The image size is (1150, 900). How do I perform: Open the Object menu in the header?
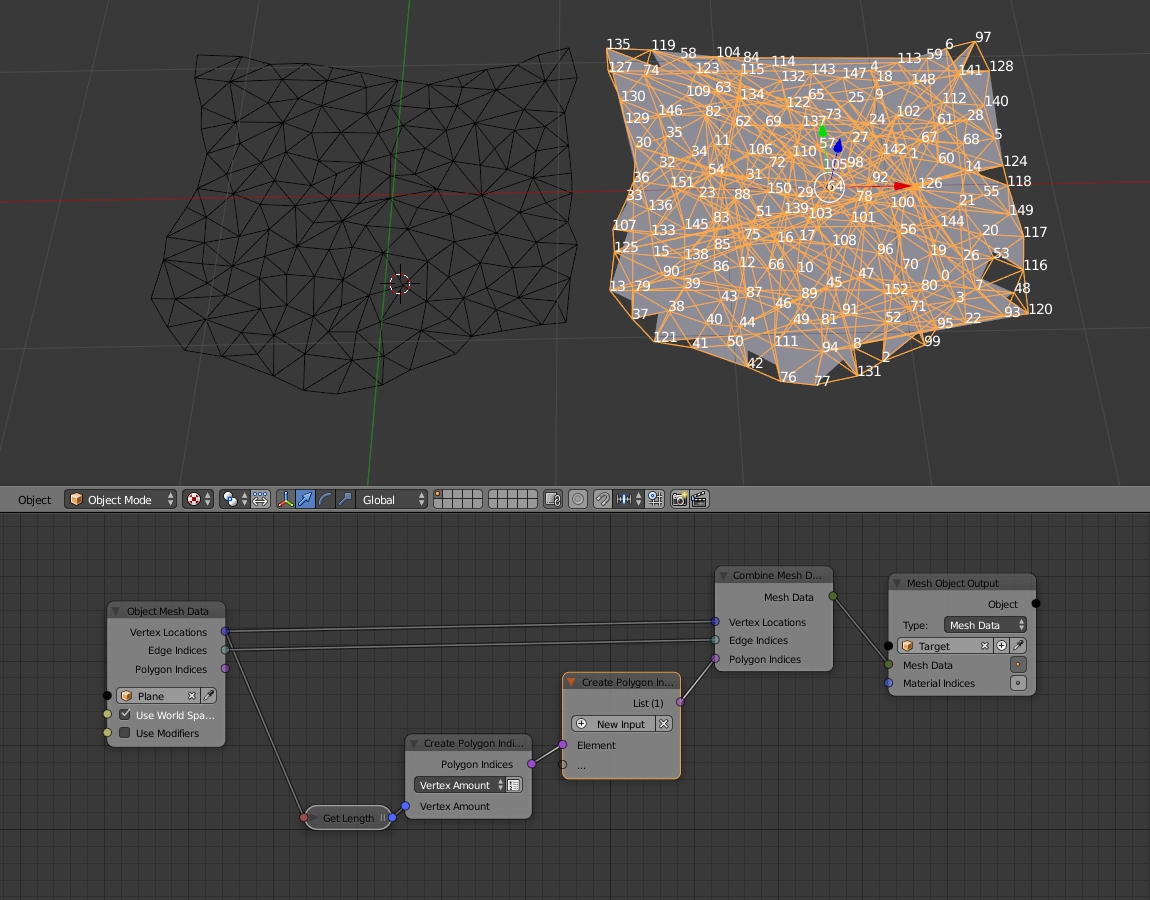click(x=35, y=500)
